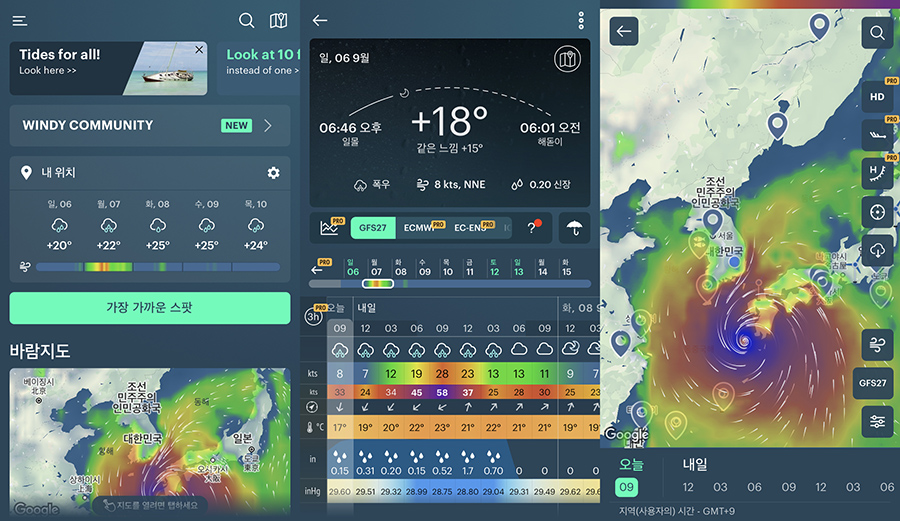
Task: Close the Tides for all banner
Action: tap(199, 50)
